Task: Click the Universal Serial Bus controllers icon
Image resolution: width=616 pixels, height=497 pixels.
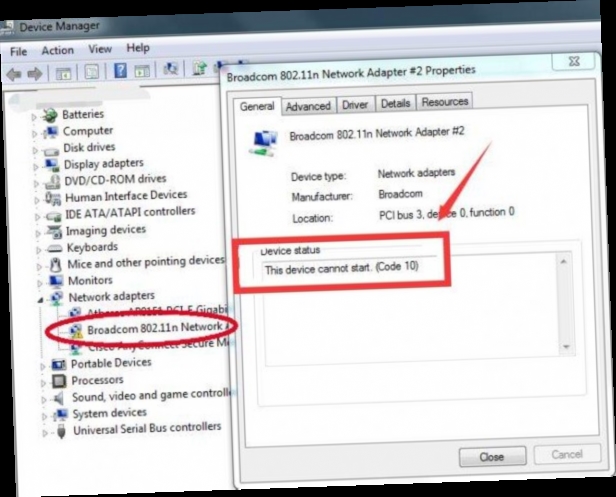Action: click(x=61, y=431)
